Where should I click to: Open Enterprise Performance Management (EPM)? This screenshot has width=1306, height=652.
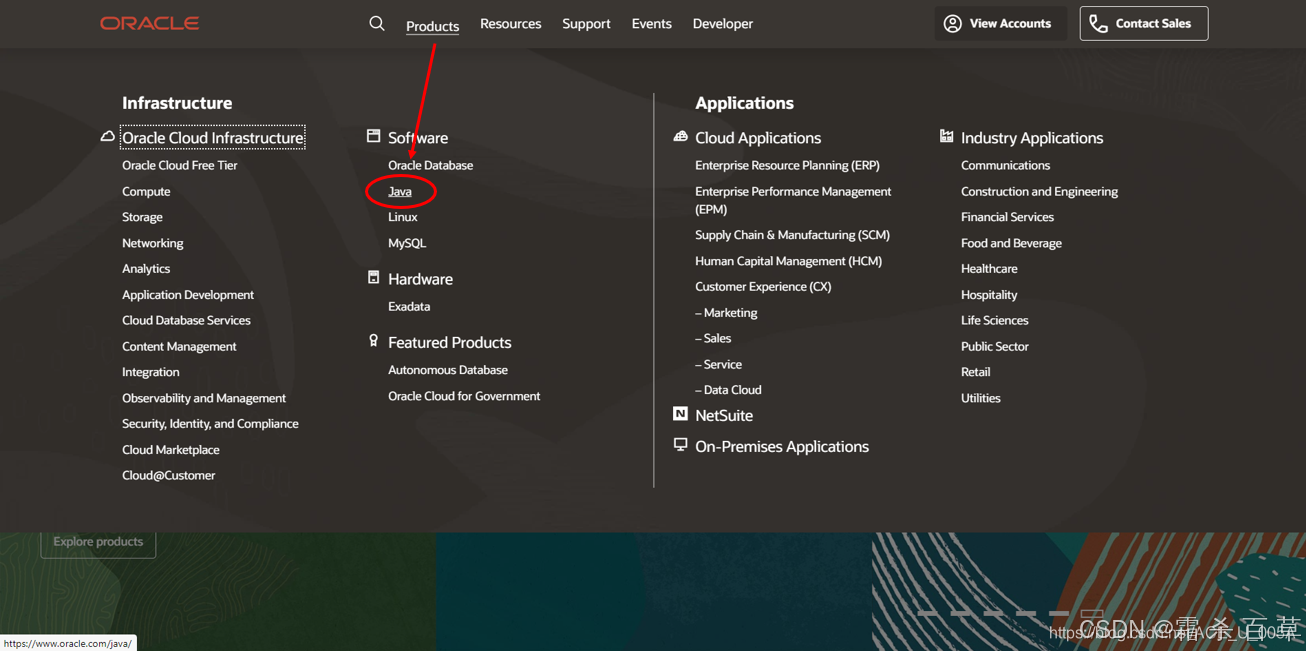click(x=793, y=200)
